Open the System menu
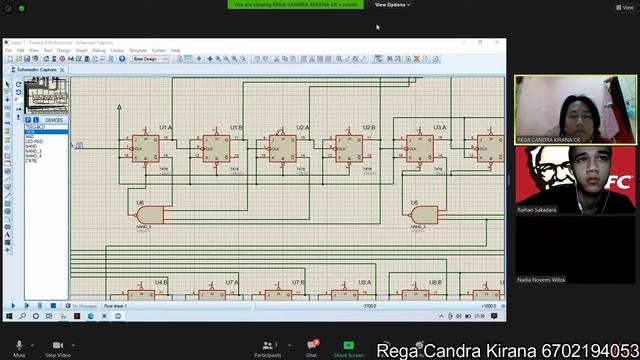 pos(159,50)
